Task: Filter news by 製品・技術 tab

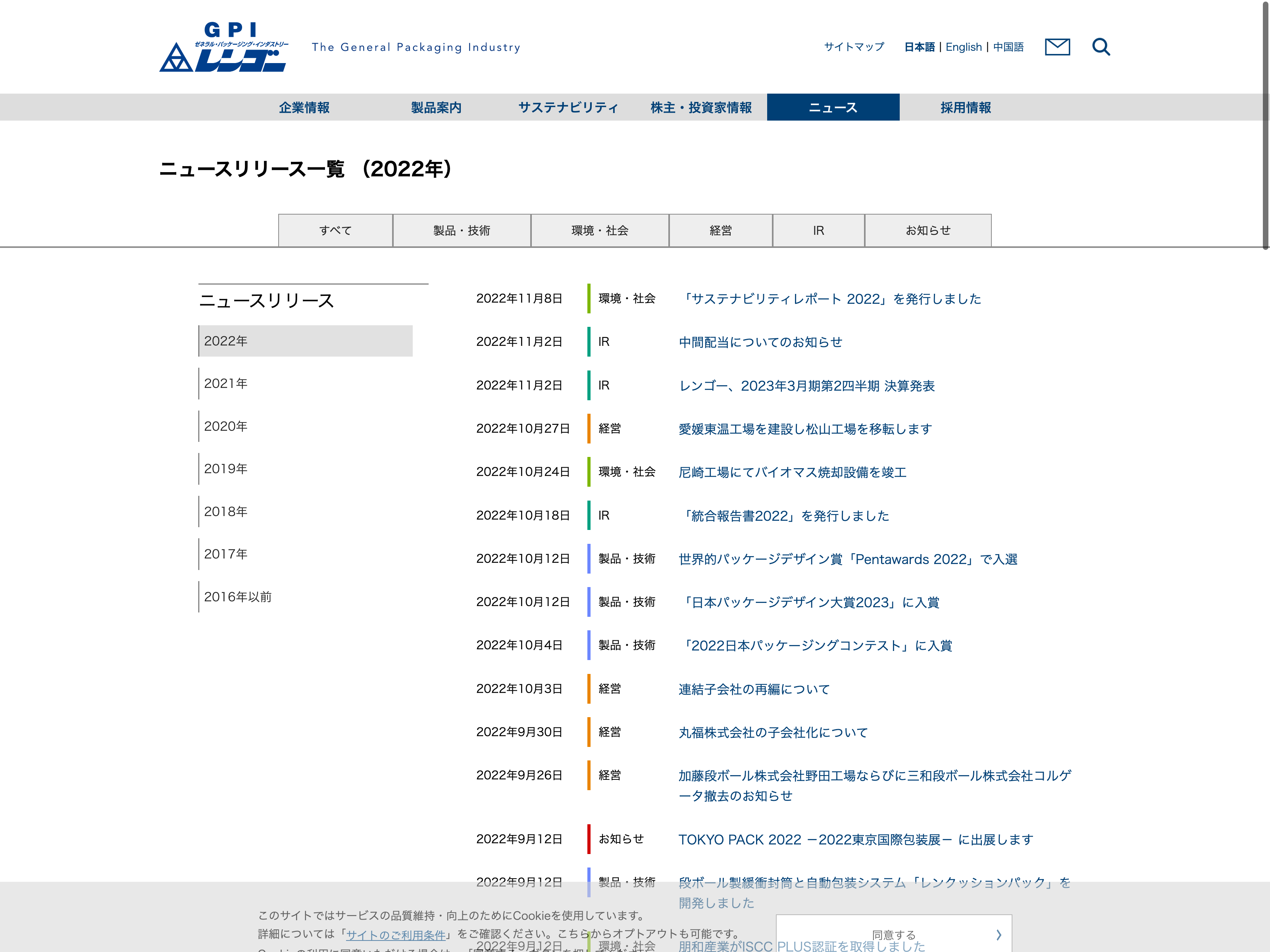Action: (462, 231)
